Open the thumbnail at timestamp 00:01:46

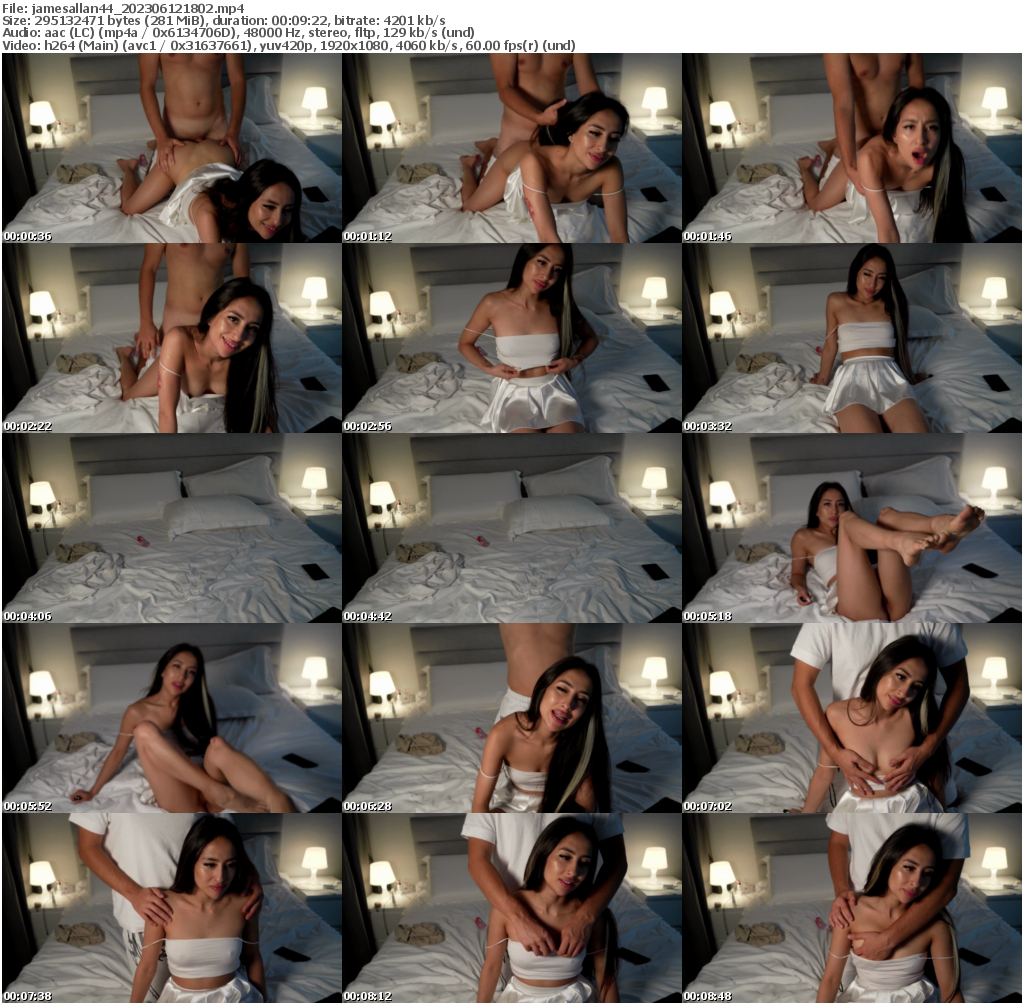[x=851, y=148]
